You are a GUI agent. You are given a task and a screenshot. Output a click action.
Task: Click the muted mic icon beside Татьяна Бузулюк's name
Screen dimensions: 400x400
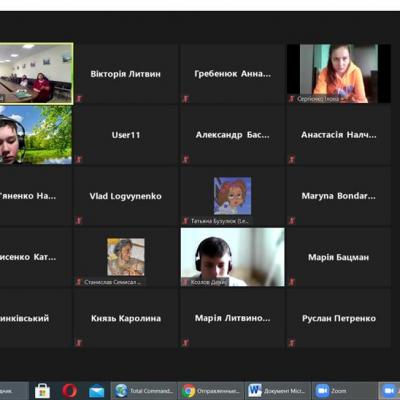click(186, 220)
